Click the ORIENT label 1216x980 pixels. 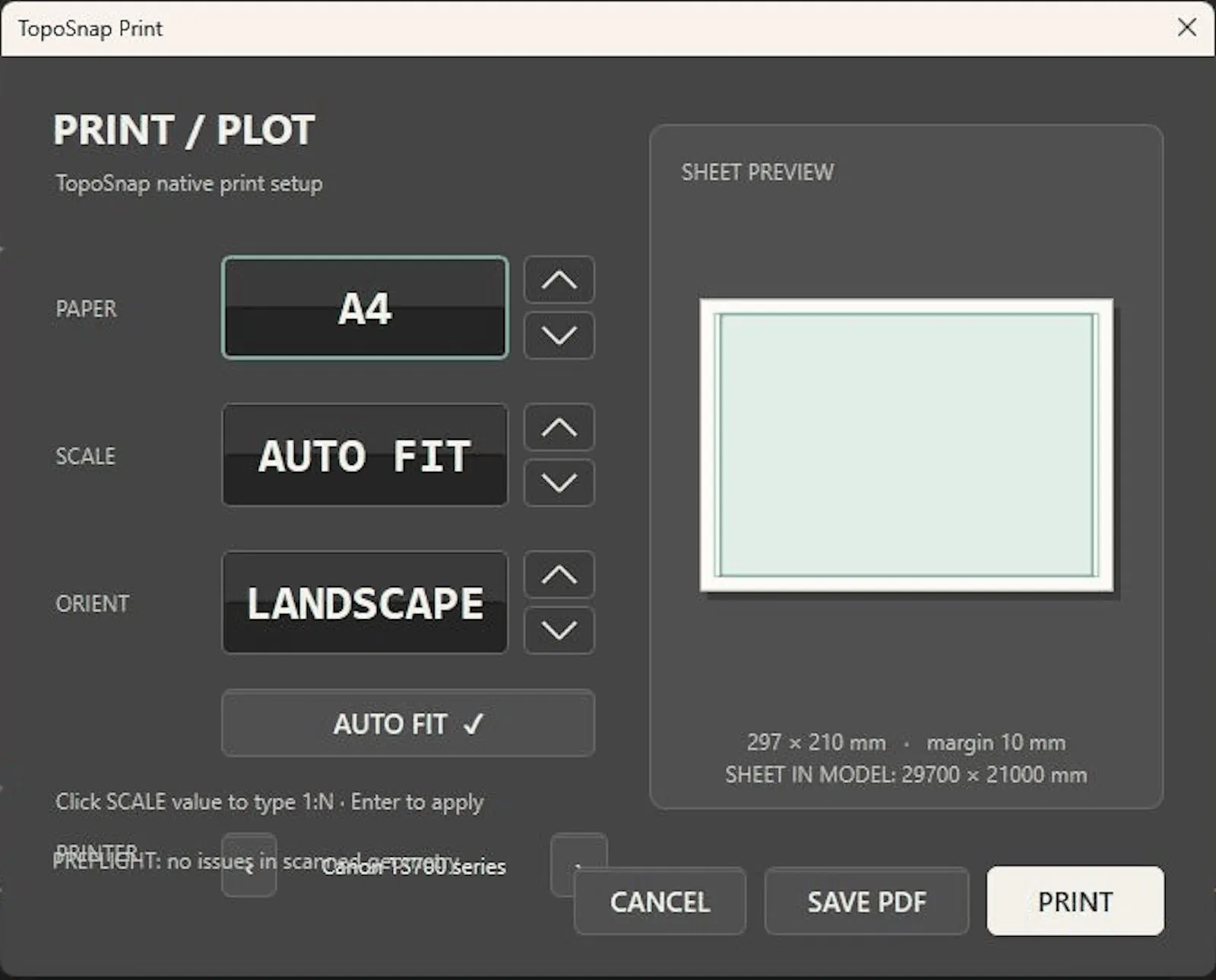tap(92, 603)
